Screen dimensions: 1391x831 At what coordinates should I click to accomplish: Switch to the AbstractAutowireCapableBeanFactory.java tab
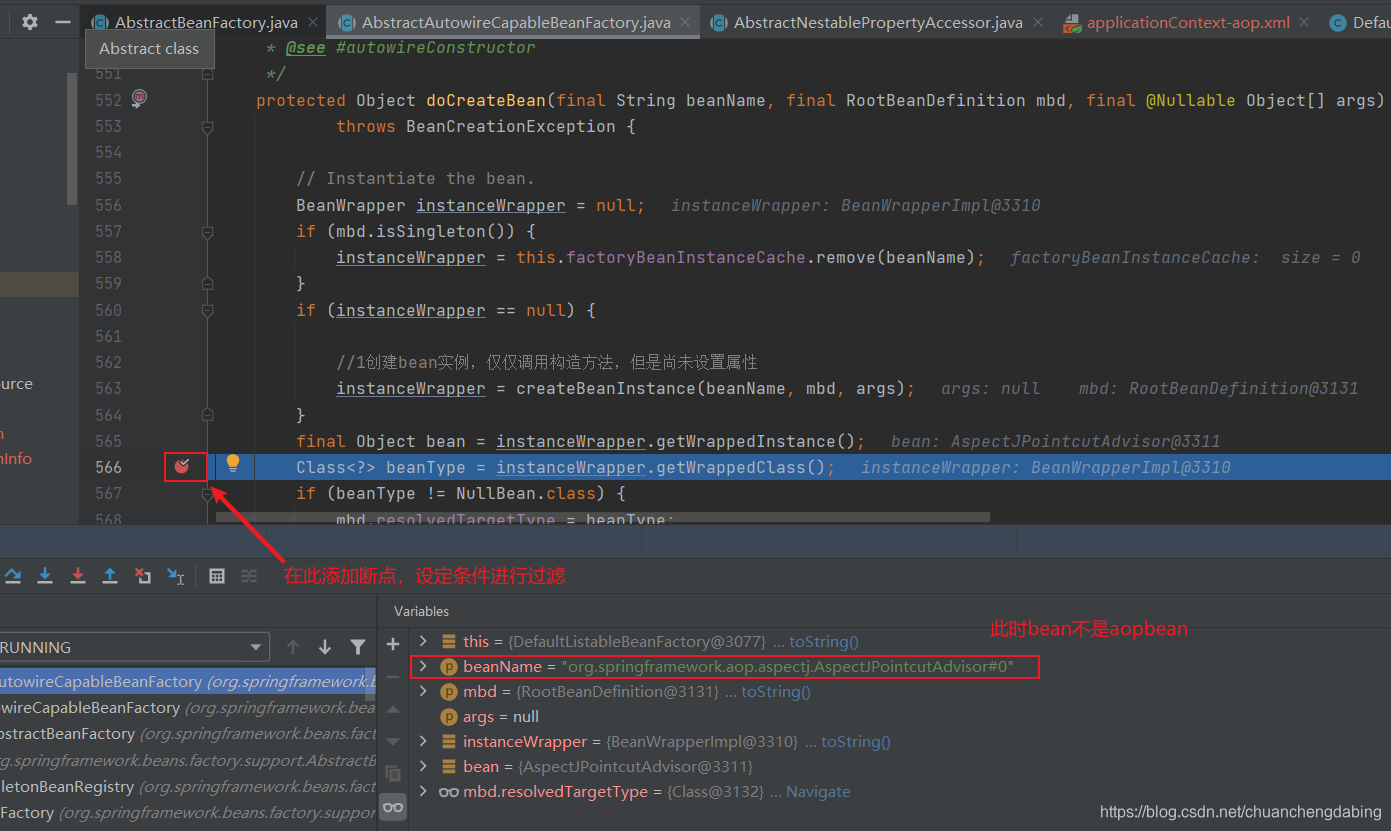point(516,22)
